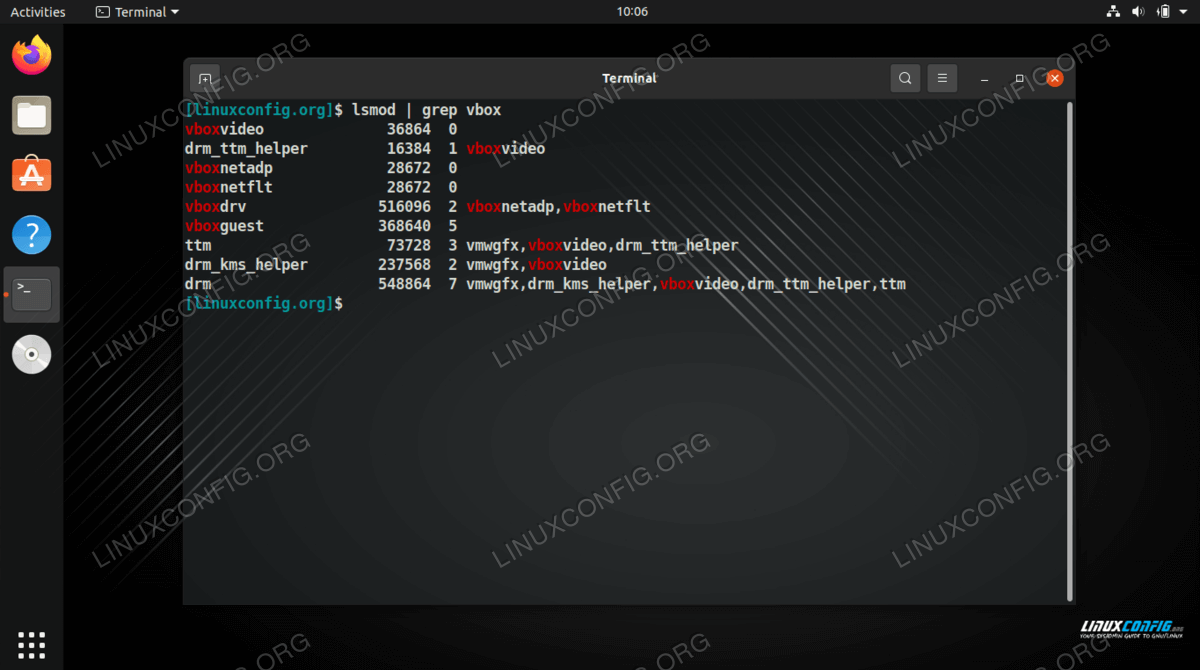1200x670 pixels.
Task: Open Firefox from the dock
Action: 32,55
